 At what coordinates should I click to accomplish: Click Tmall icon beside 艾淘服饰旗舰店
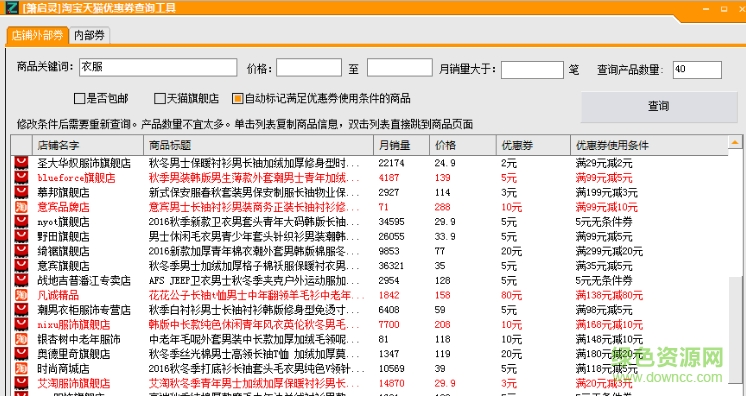click(21, 383)
